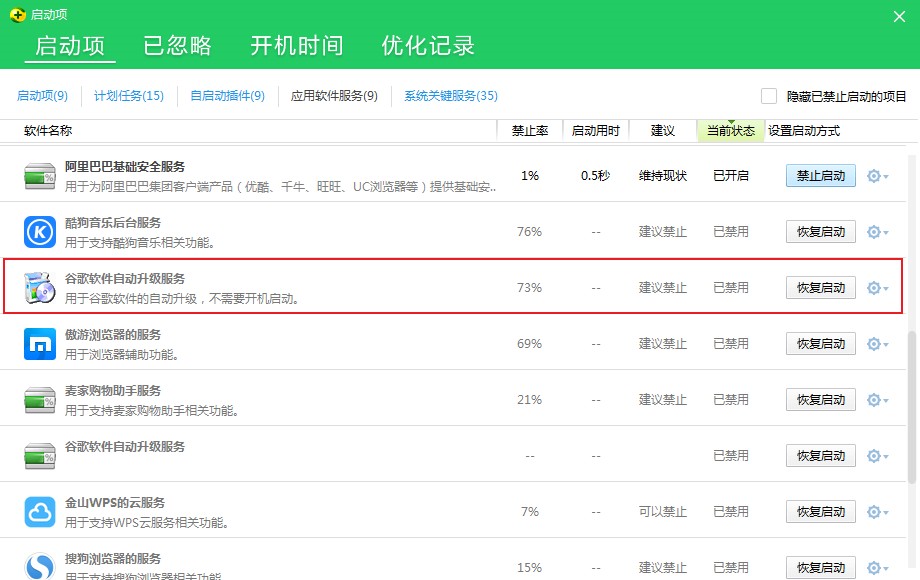Click the 可以禁止 suggestion text
This screenshot has width=920, height=580.
click(662, 512)
